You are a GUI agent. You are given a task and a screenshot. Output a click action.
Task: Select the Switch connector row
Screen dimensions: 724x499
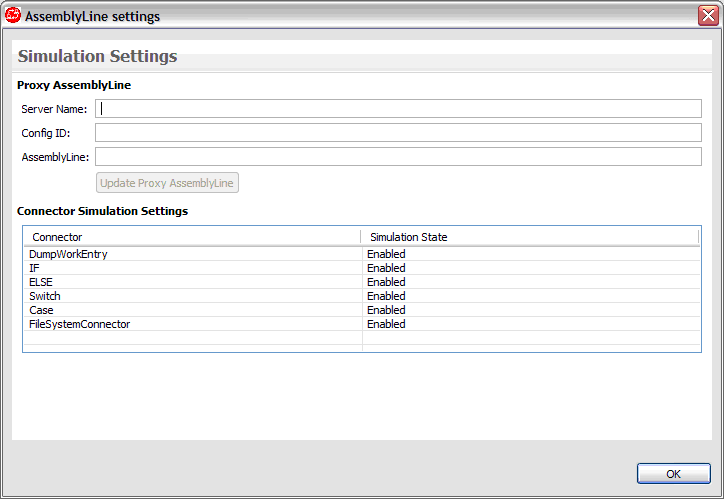pyautogui.click(x=362, y=296)
